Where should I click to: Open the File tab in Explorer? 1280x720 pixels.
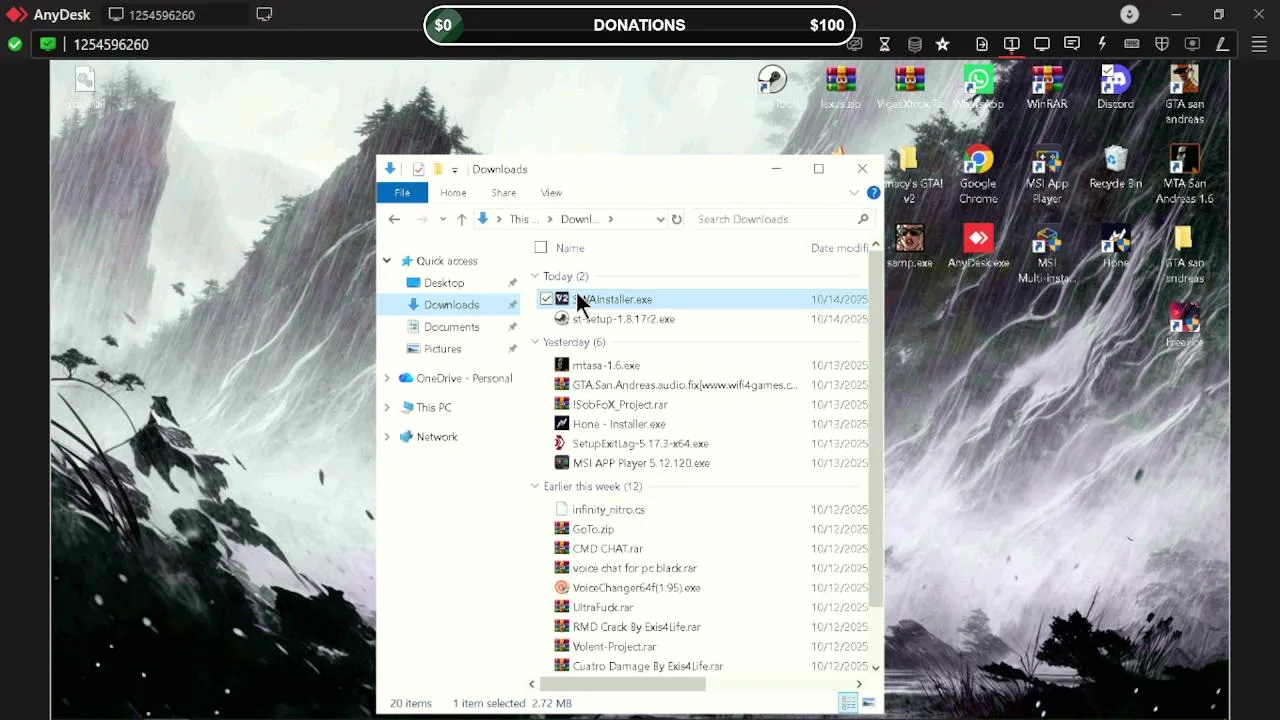click(402, 192)
